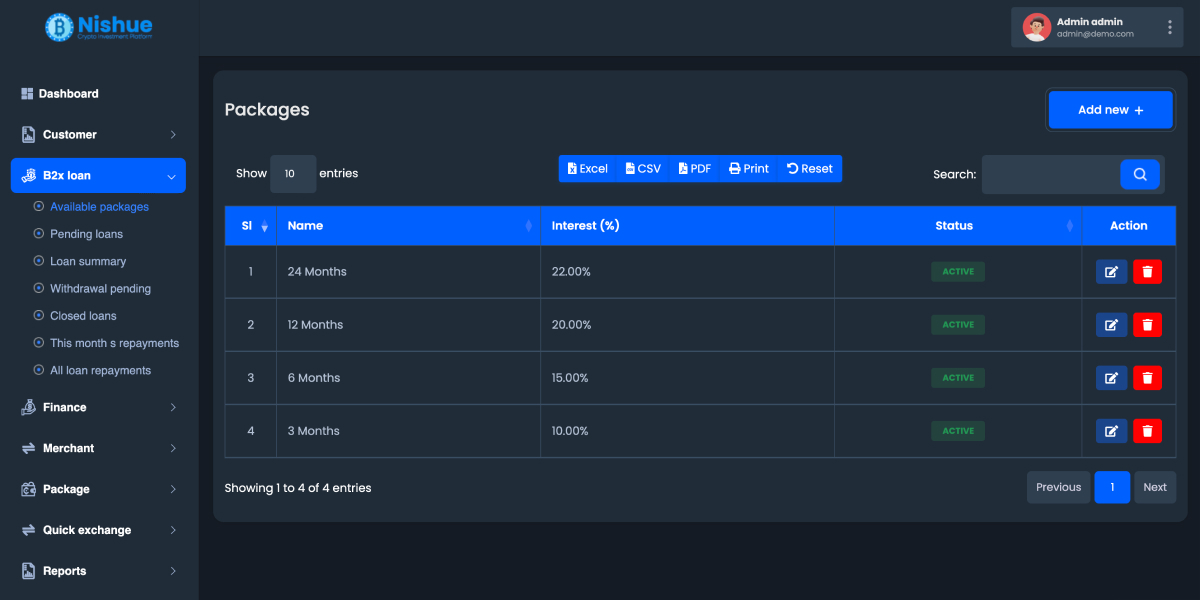This screenshot has width=1200, height=600.
Task: Toggle status badge on 6 Months row
Action: (x=957, y=377)
